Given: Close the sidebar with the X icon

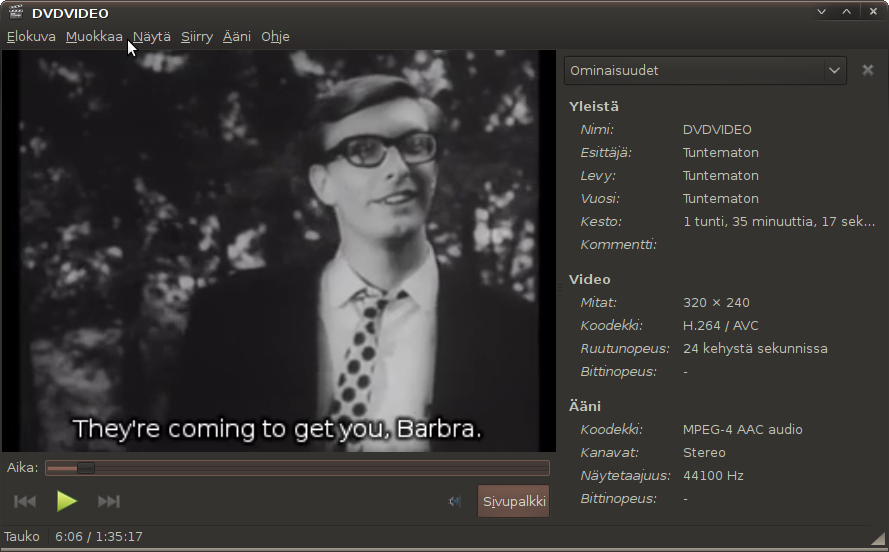Looking at the screenshot, I should click(x=868, y=71).
